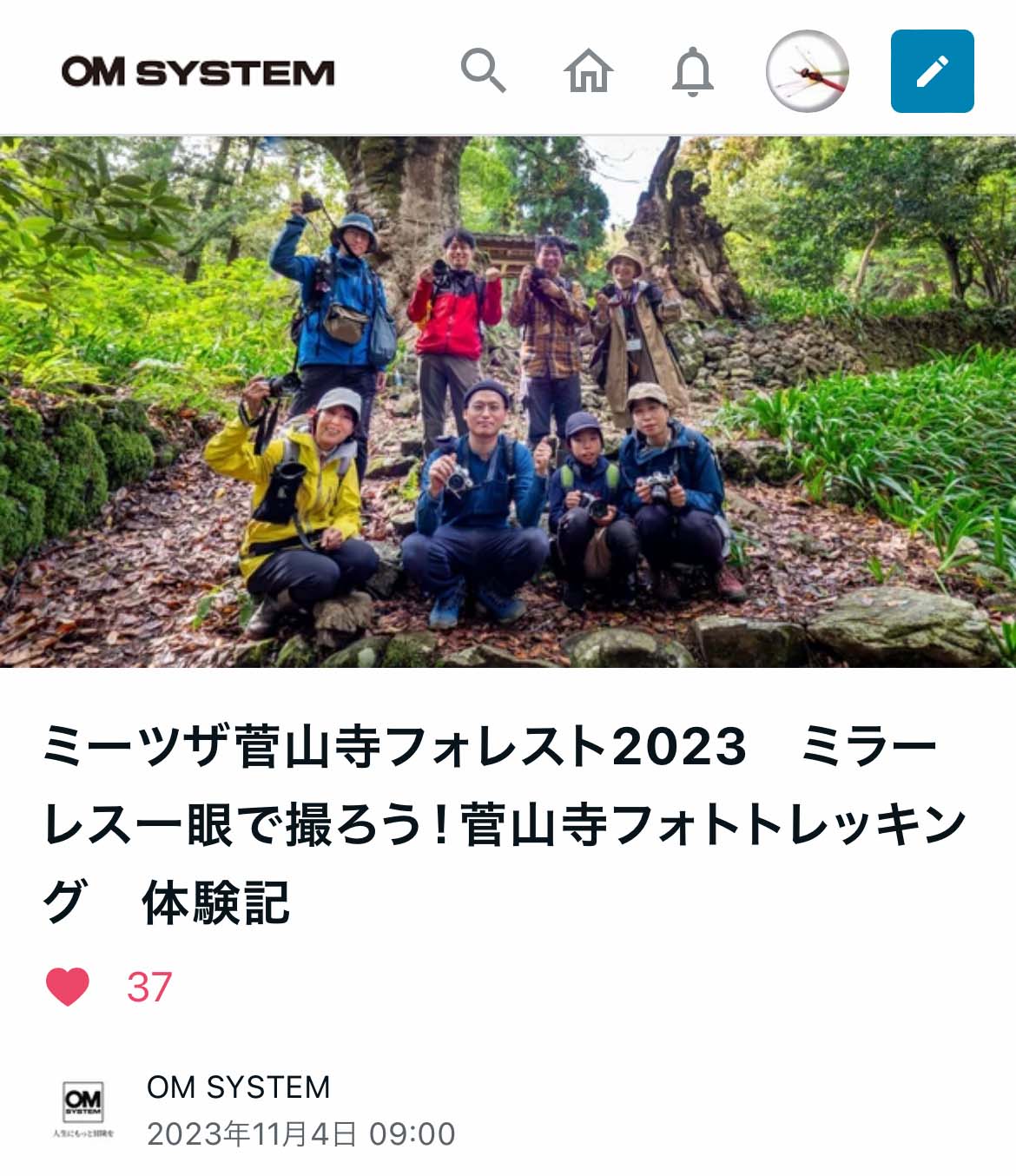The image size is (1016, 1176).
Task: Click the word 体験記 in the title
Action: click(216, 902)
